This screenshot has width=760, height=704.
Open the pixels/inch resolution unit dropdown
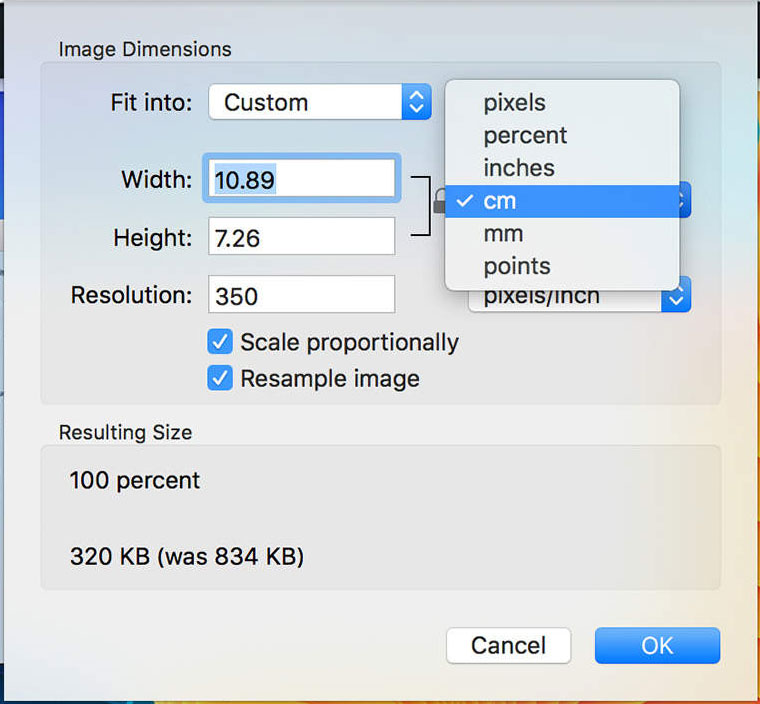tap(565, 297)
